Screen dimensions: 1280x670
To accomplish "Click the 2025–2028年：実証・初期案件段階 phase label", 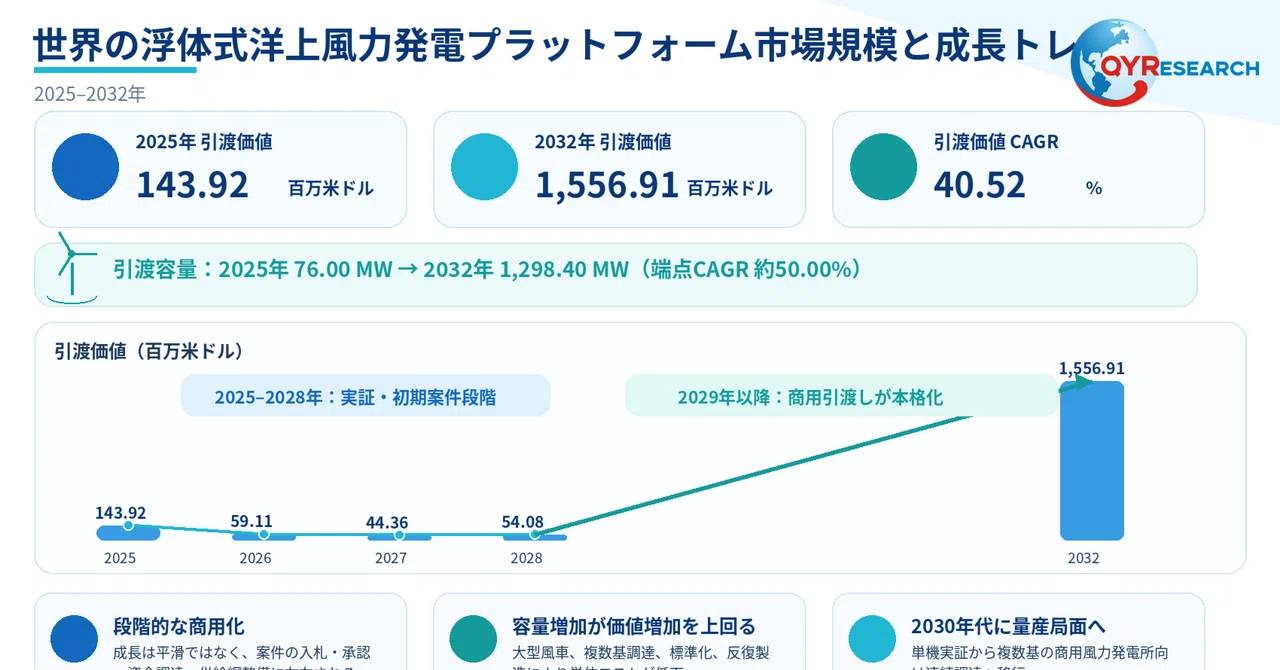I will [x=355, y=397].
